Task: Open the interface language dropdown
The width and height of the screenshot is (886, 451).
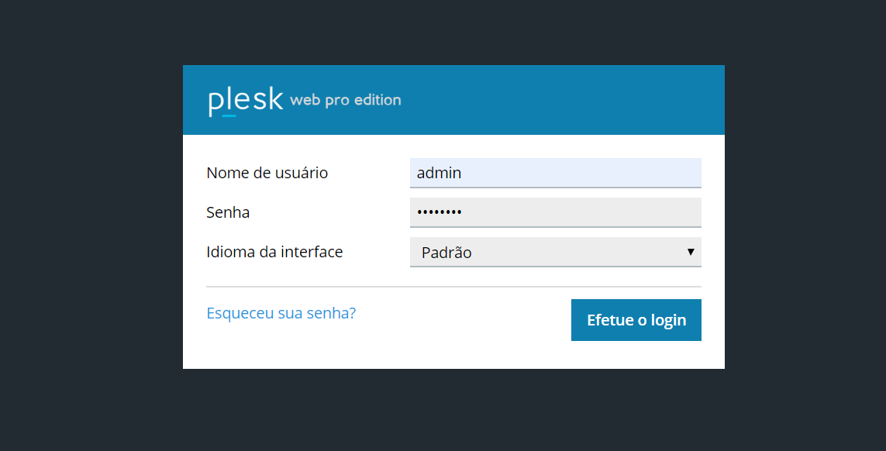Action: 555,252
